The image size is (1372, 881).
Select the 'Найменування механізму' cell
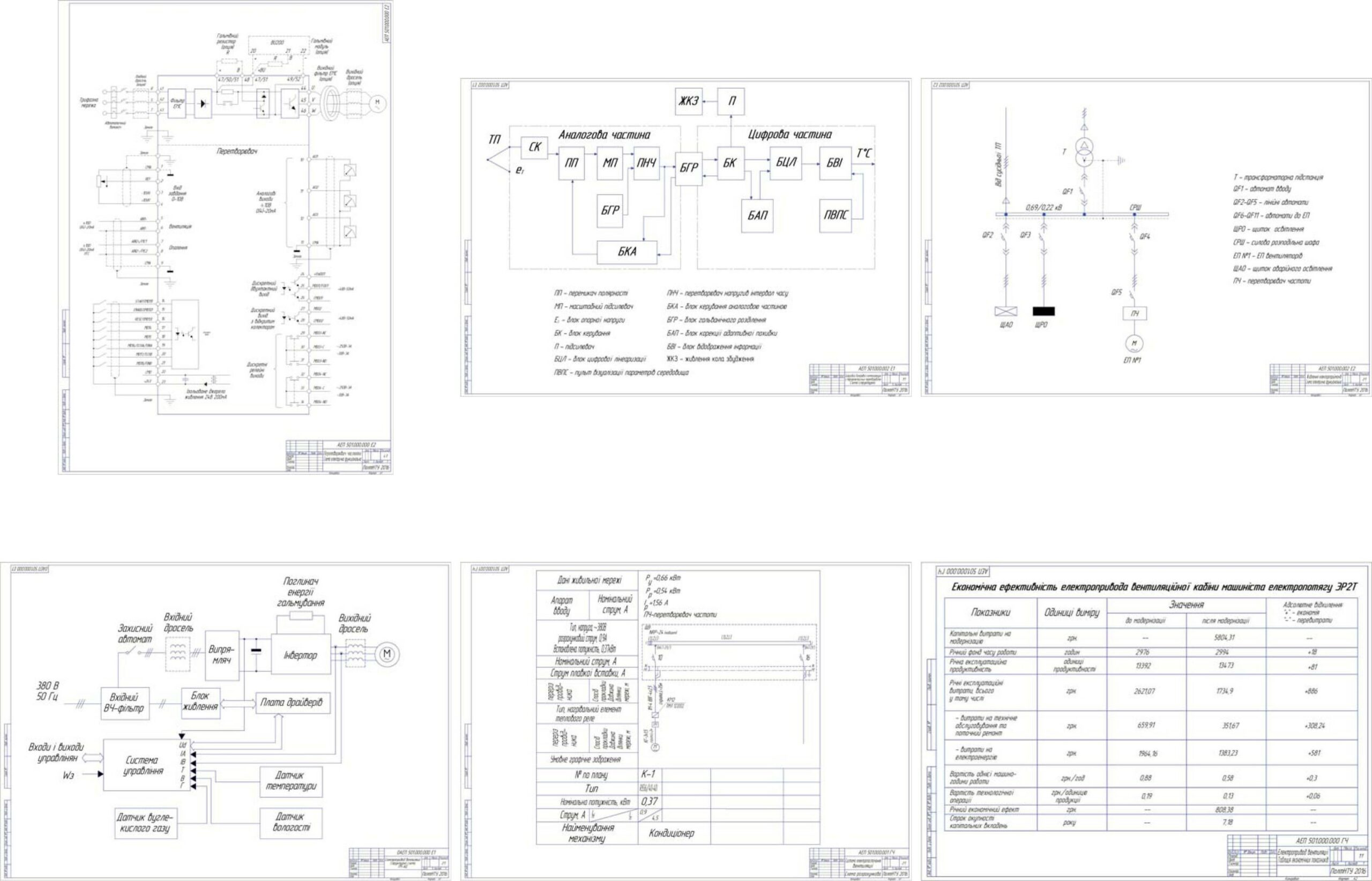click(588, 833)
